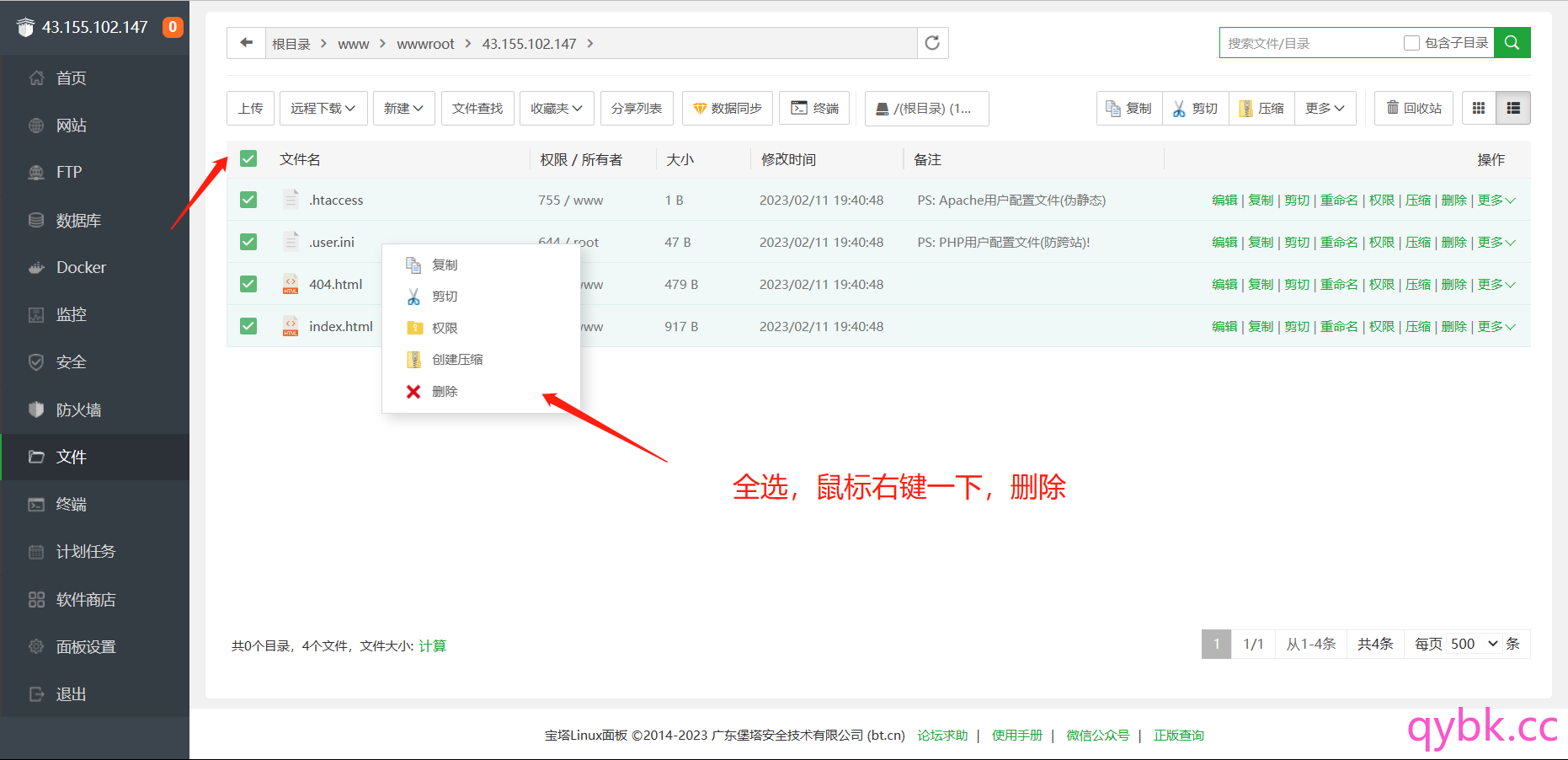Viewport: 1568px width, 760px height.
Task: Click the green search magnifier button
Action: tap(1512, 43)
